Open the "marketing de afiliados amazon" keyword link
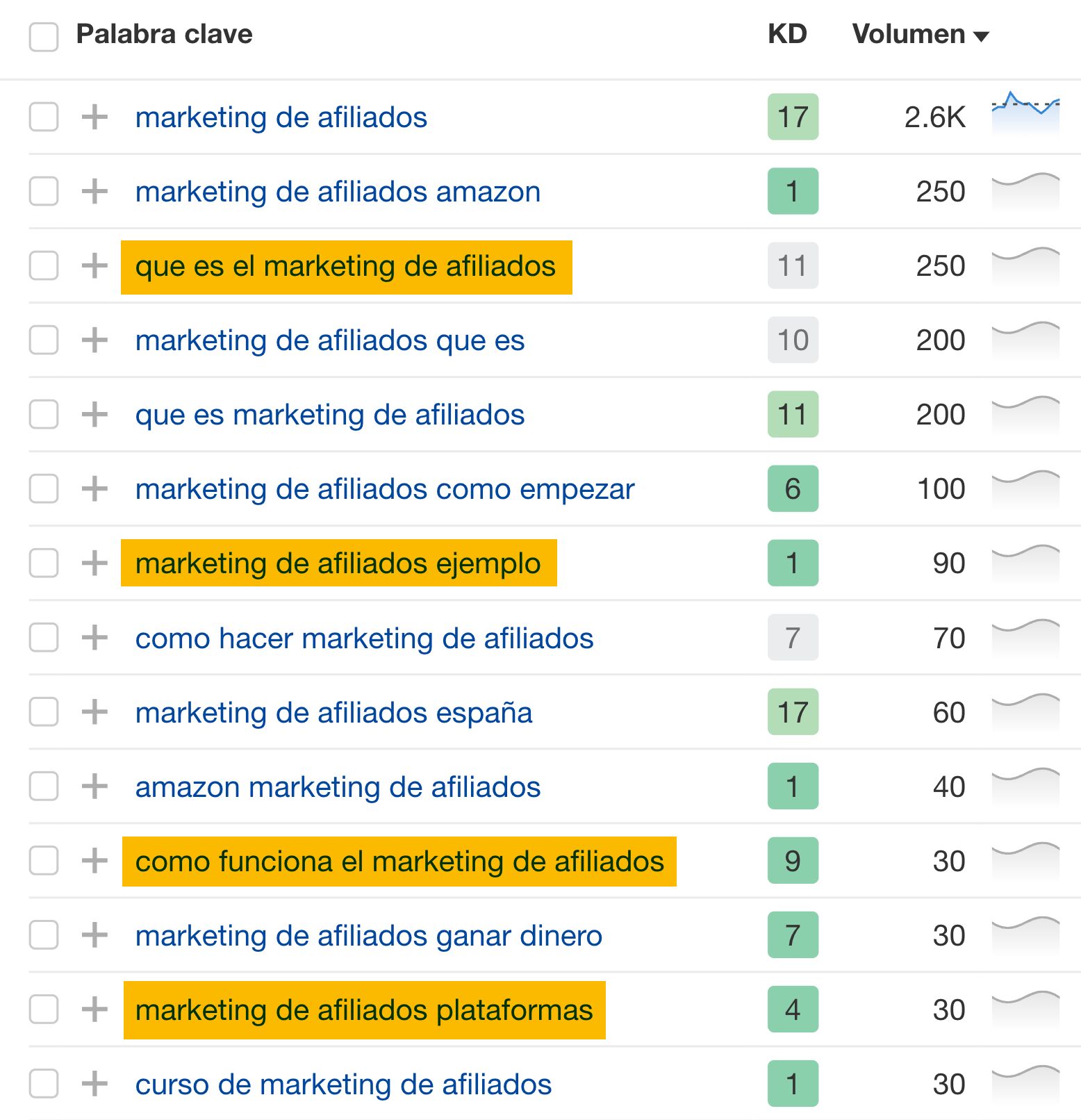This screenshot has width=1081, height=1120. pos(338,192)
